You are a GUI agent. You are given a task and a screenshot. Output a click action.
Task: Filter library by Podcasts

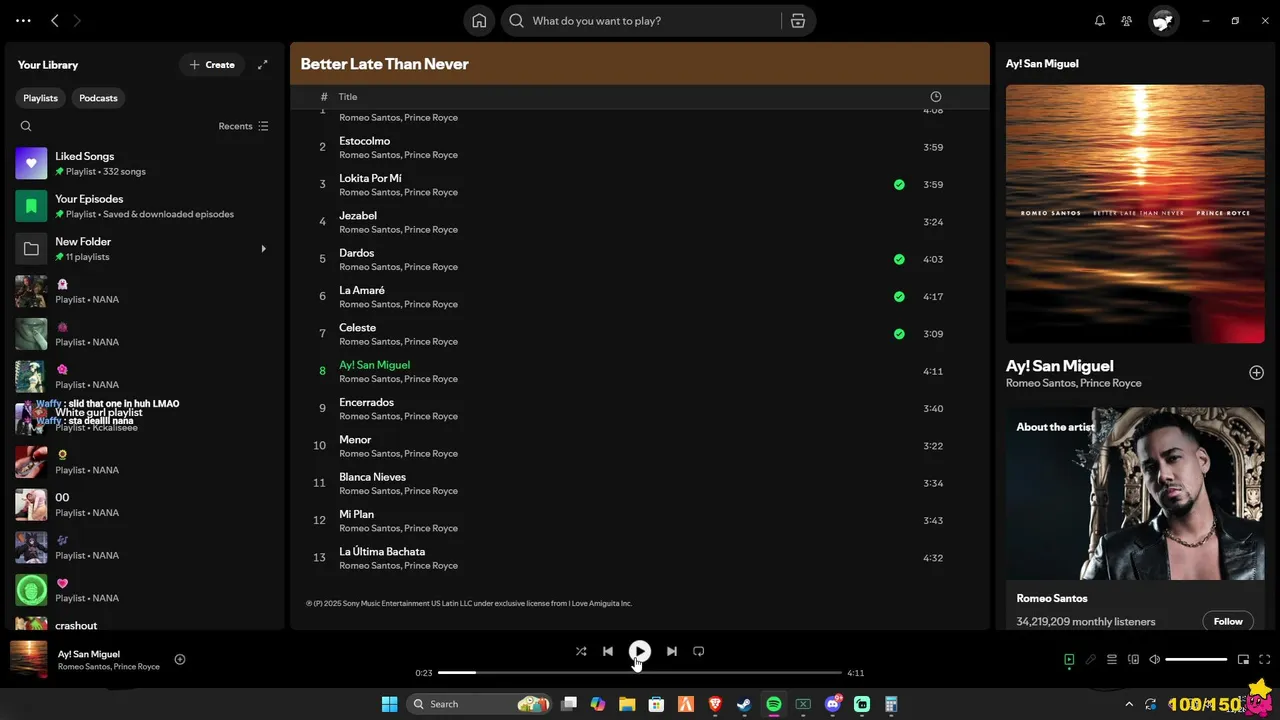click(98, 98)
